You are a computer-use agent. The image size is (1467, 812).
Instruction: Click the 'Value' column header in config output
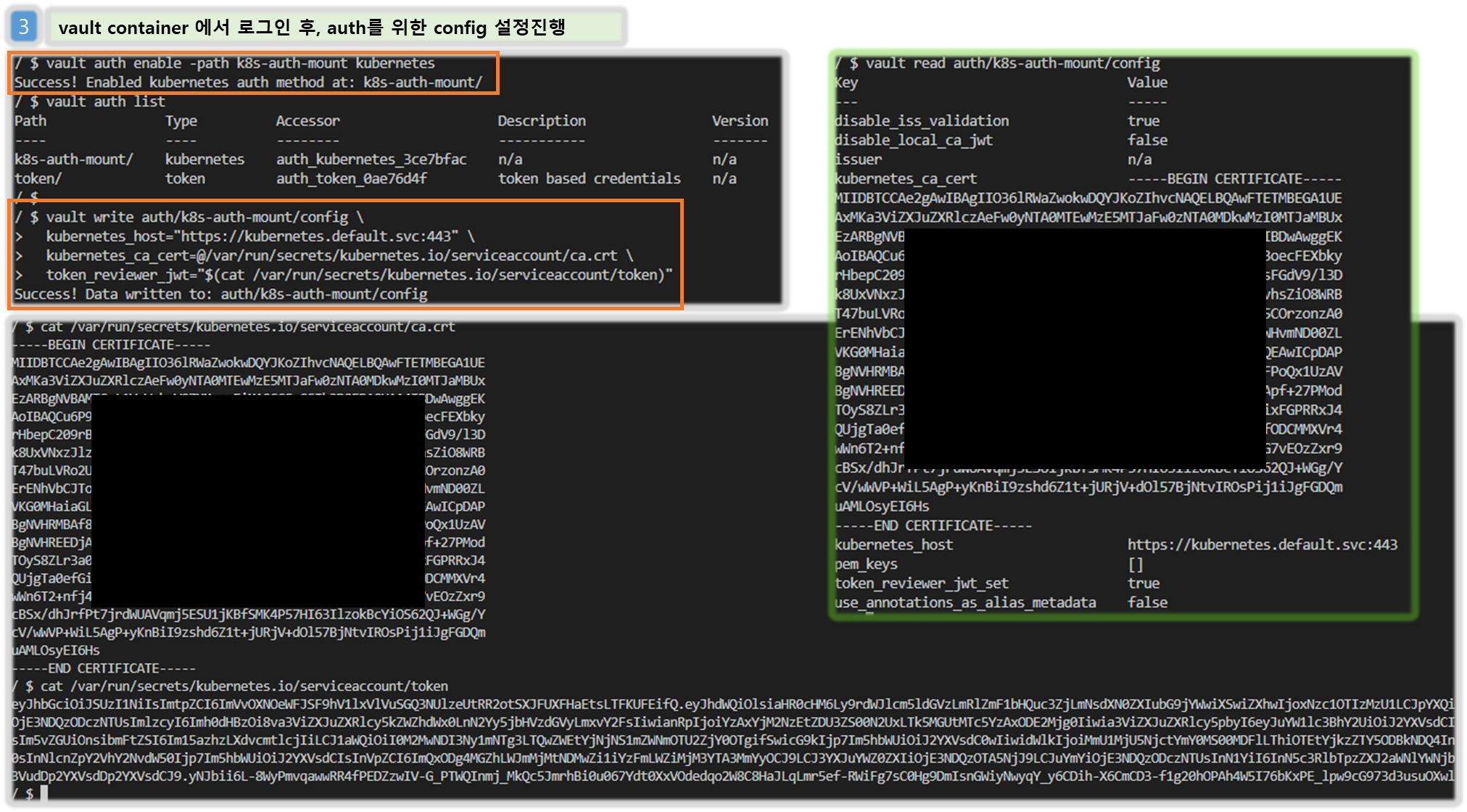click(x=1147, y=83)
